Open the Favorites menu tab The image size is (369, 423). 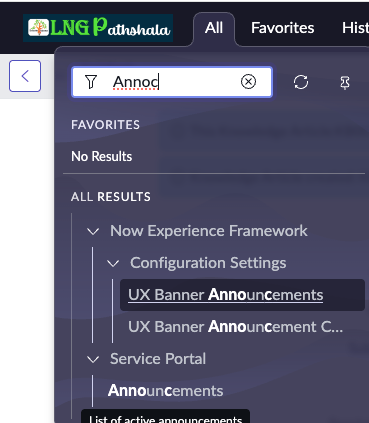click(283, 28)
